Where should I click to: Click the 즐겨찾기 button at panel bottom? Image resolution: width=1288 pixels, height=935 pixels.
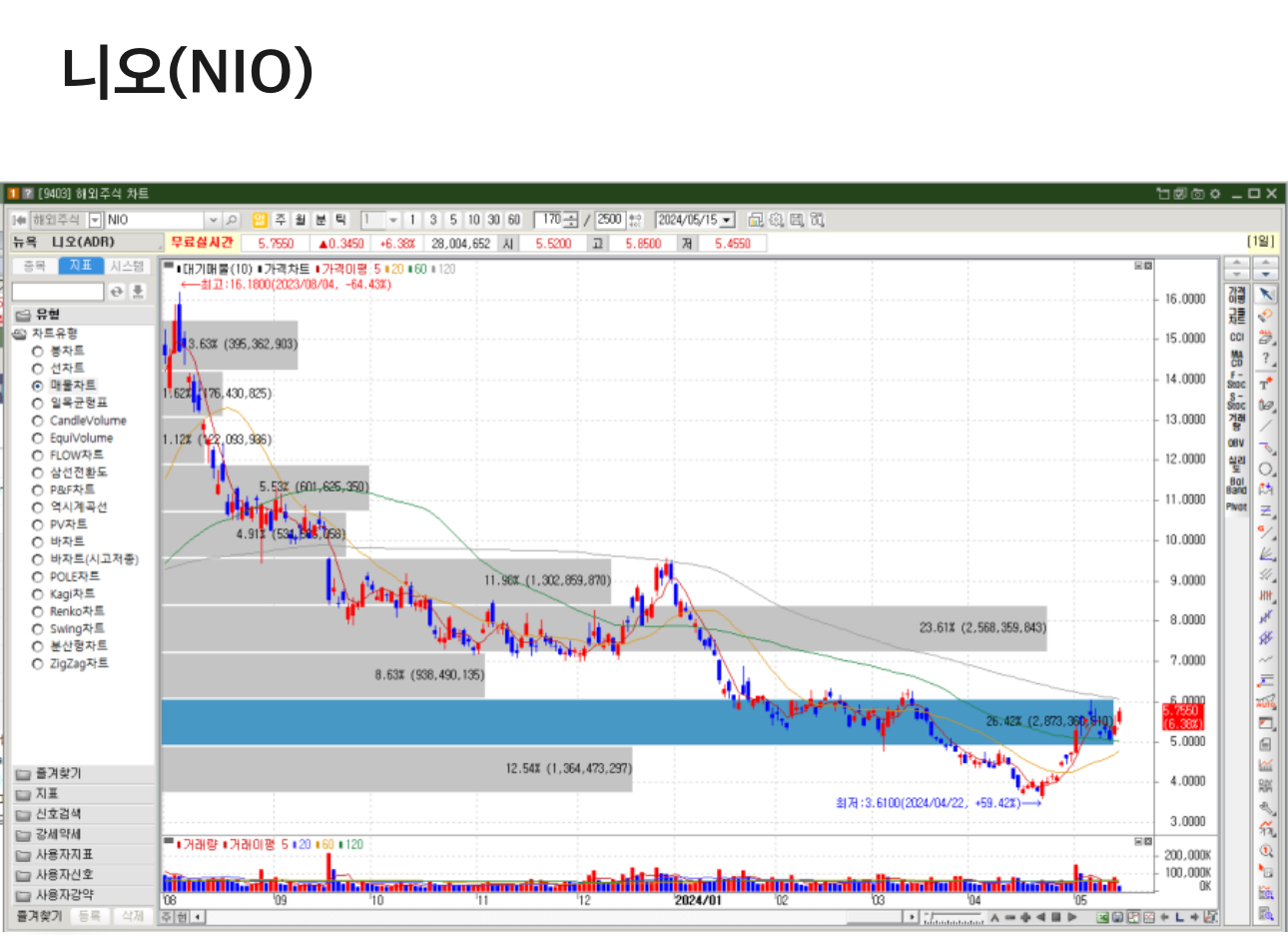click(39, 916)
